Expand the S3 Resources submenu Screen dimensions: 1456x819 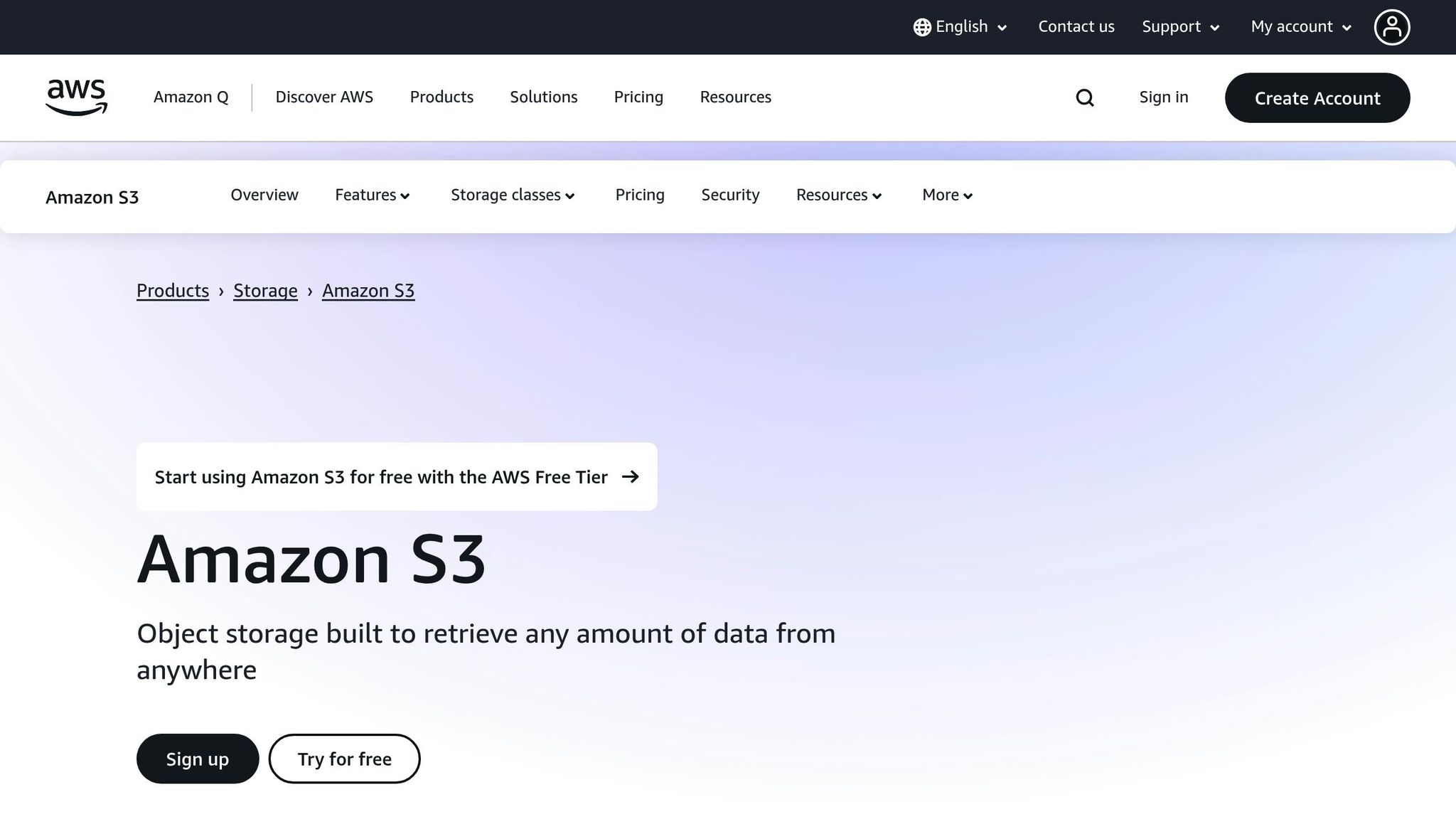(x=839, y=195)
